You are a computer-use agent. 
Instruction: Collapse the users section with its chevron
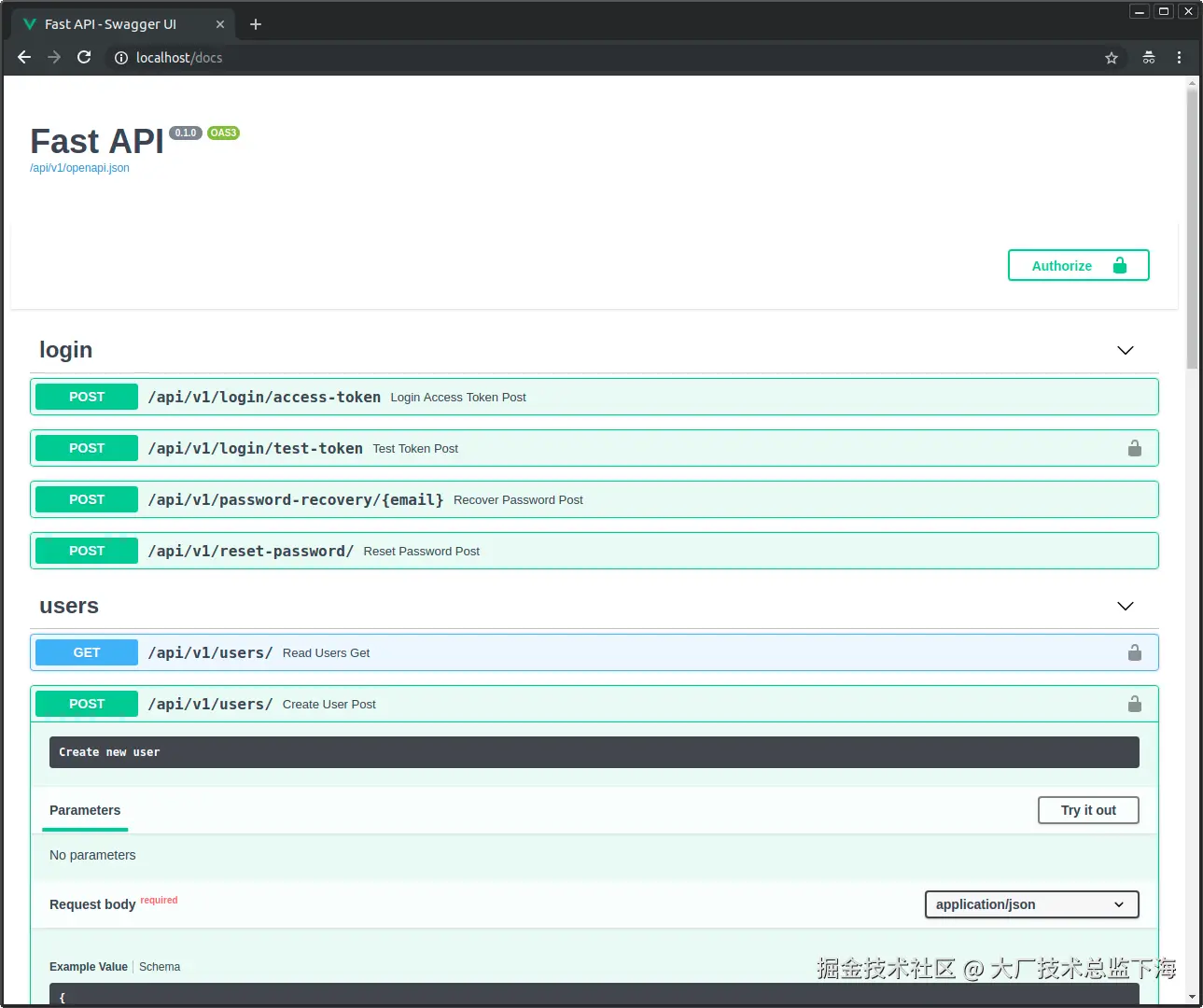tap(1126, 606)
